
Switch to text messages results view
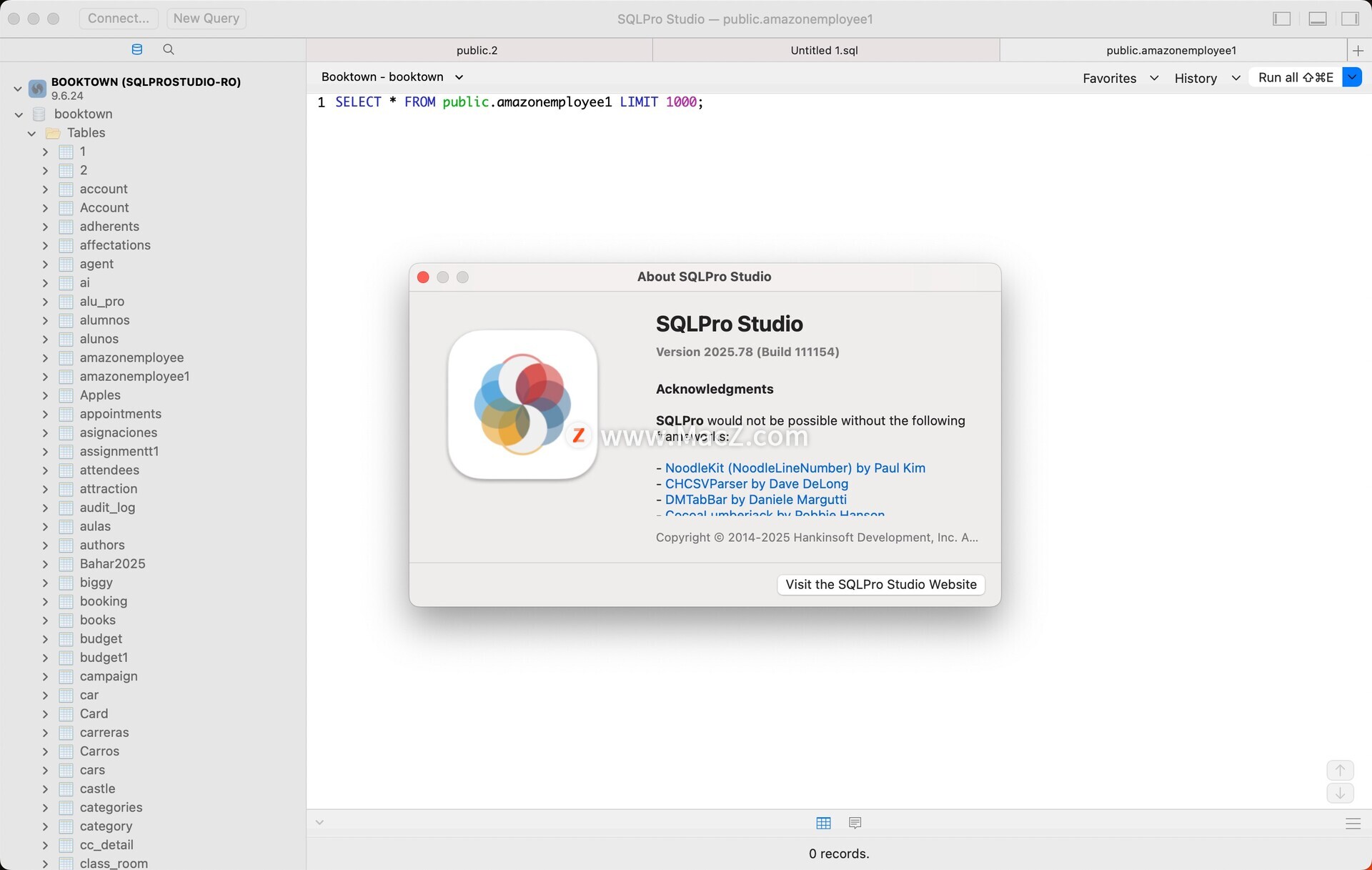pos(855,823)
